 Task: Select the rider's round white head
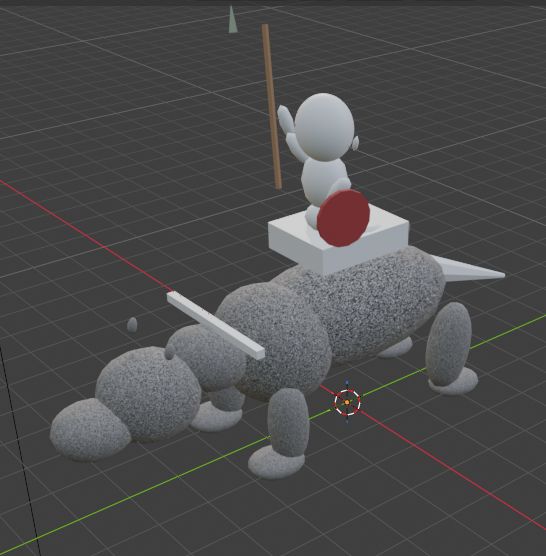[324, 126]
